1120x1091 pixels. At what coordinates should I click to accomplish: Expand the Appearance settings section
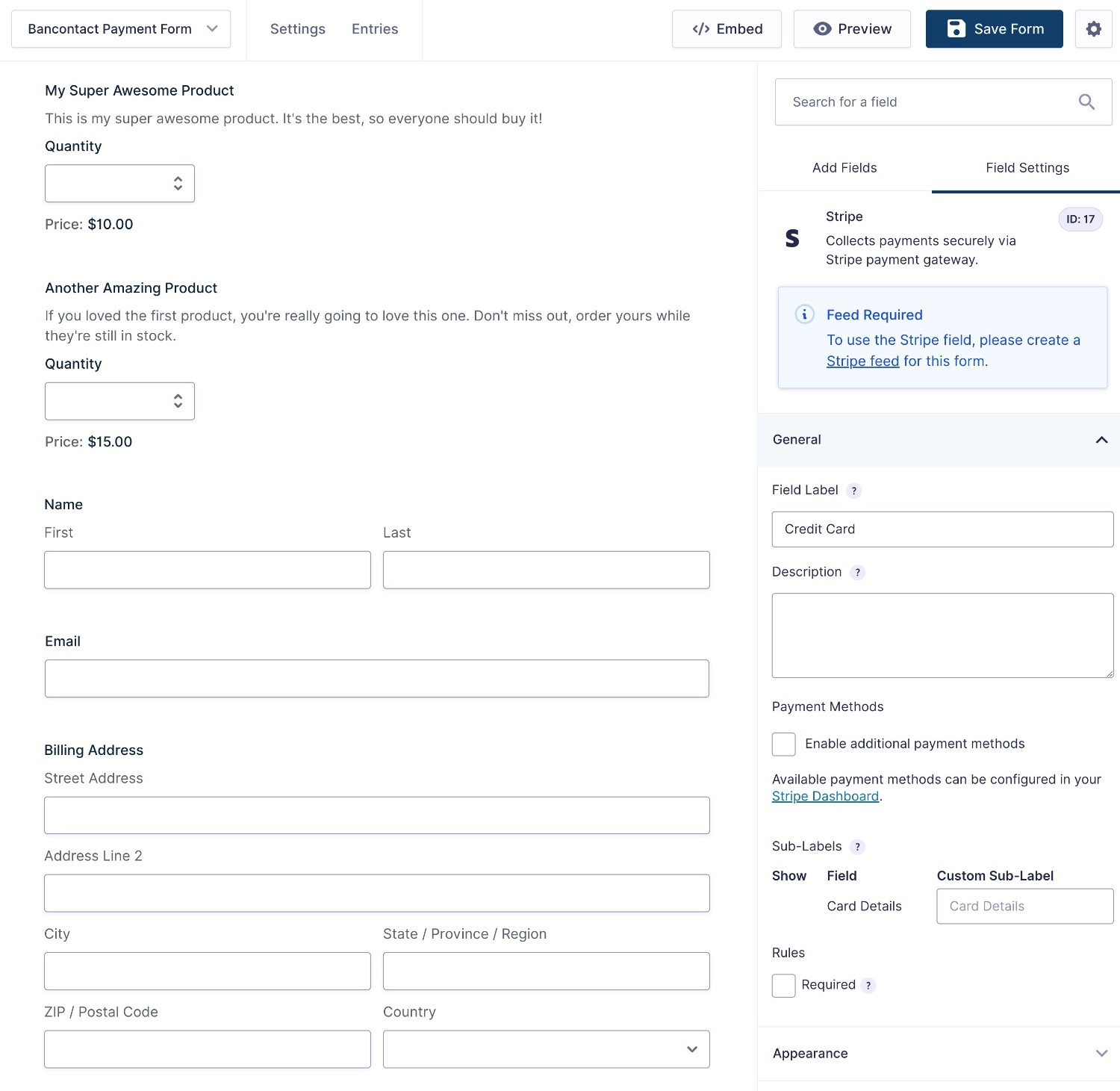[x=939, y=1054]
